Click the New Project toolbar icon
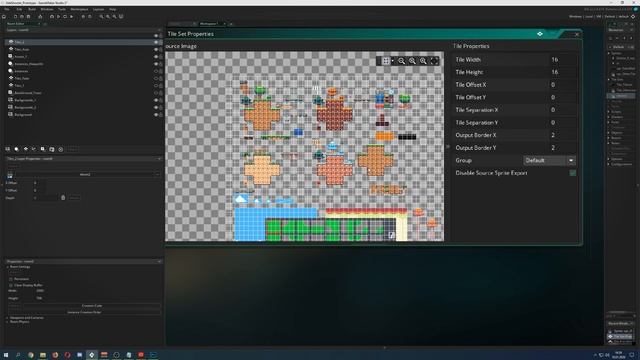Viewport: 640px width, 360px height. pos(16,17)
